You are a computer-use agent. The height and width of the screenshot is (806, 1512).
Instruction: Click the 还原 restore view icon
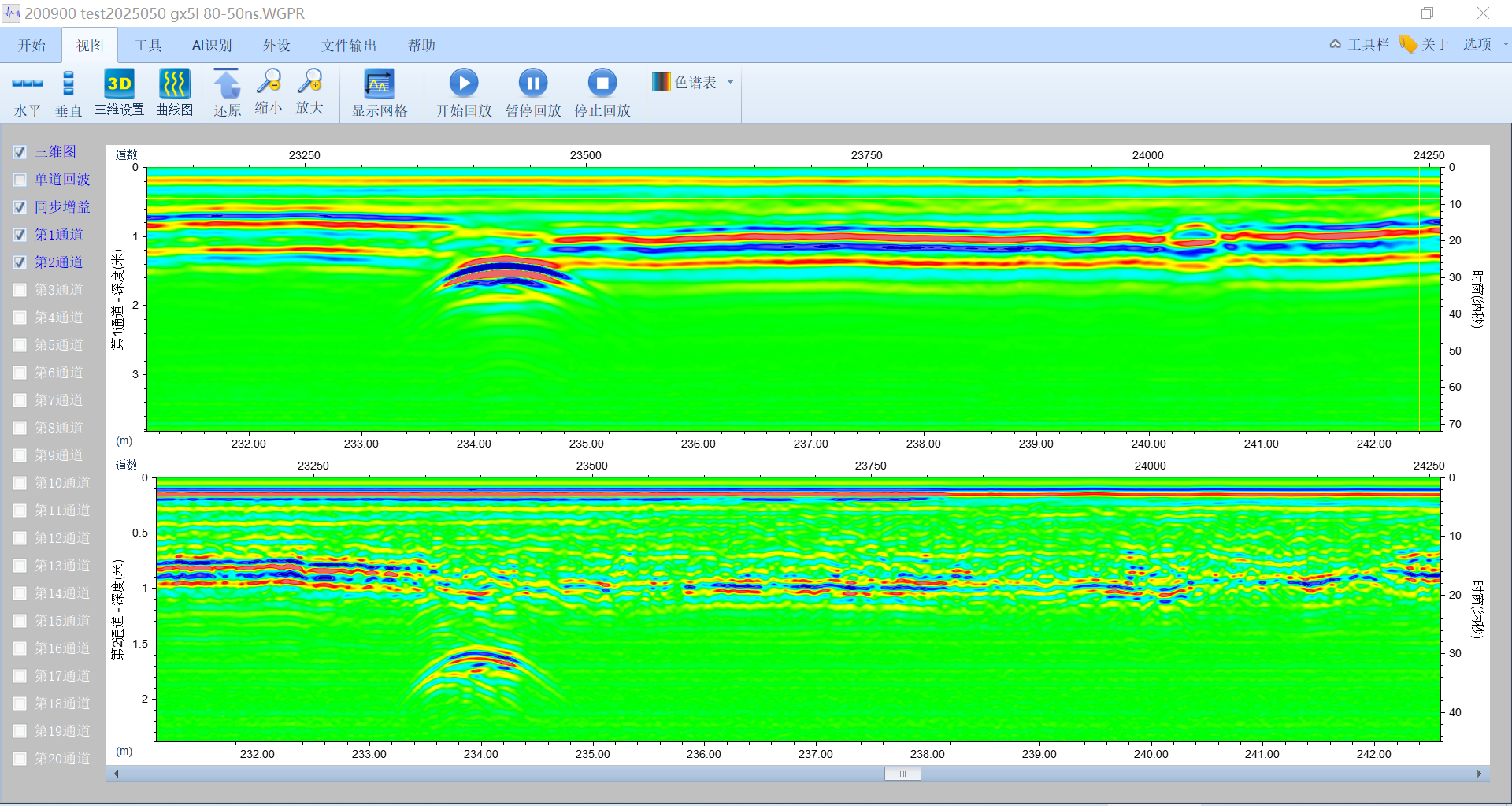point(227,84)
